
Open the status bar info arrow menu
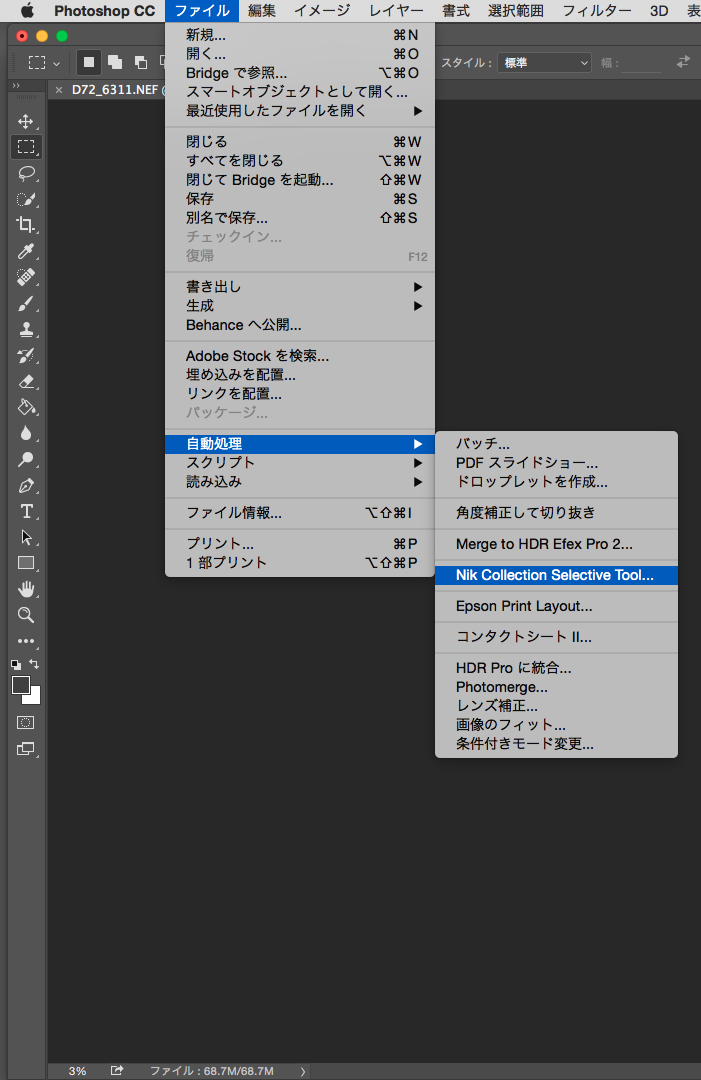click(302, 1071)
